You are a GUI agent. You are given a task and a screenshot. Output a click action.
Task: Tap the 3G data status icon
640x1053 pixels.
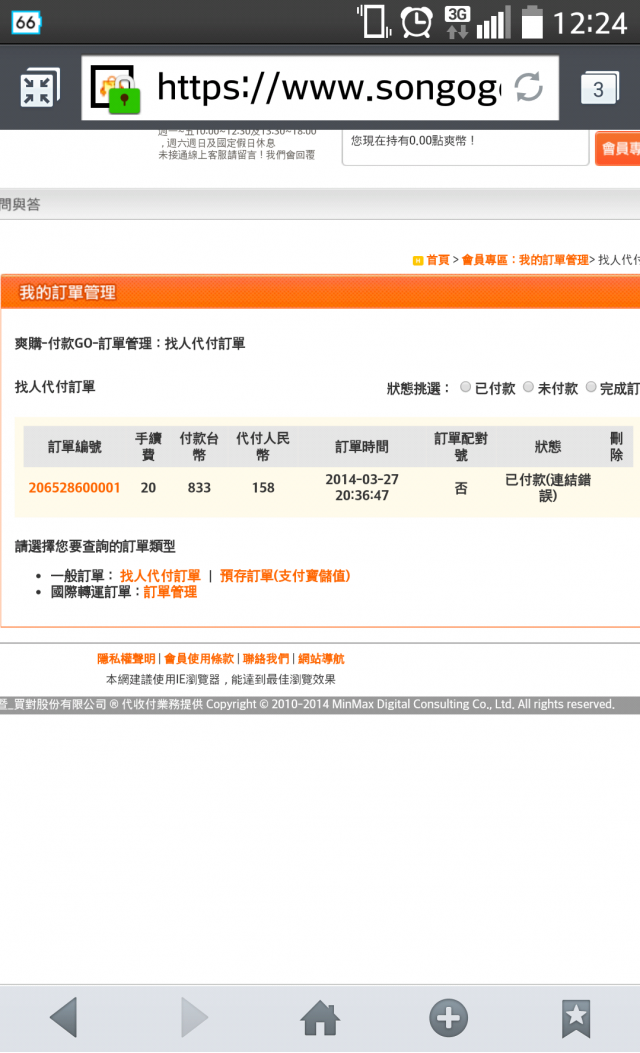click(457, 22)
